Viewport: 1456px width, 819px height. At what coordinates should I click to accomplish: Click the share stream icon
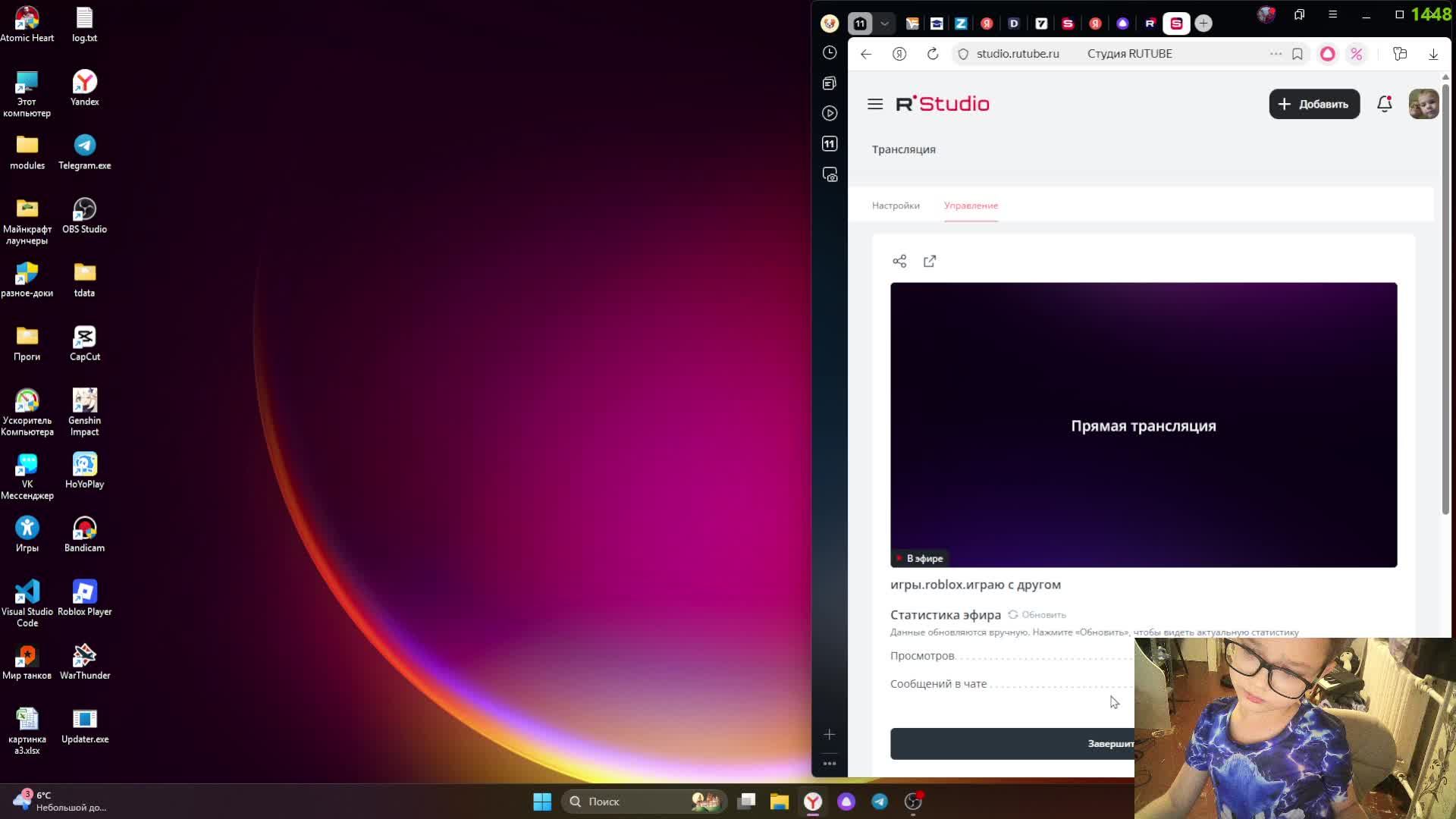click(x=899, y=262)
